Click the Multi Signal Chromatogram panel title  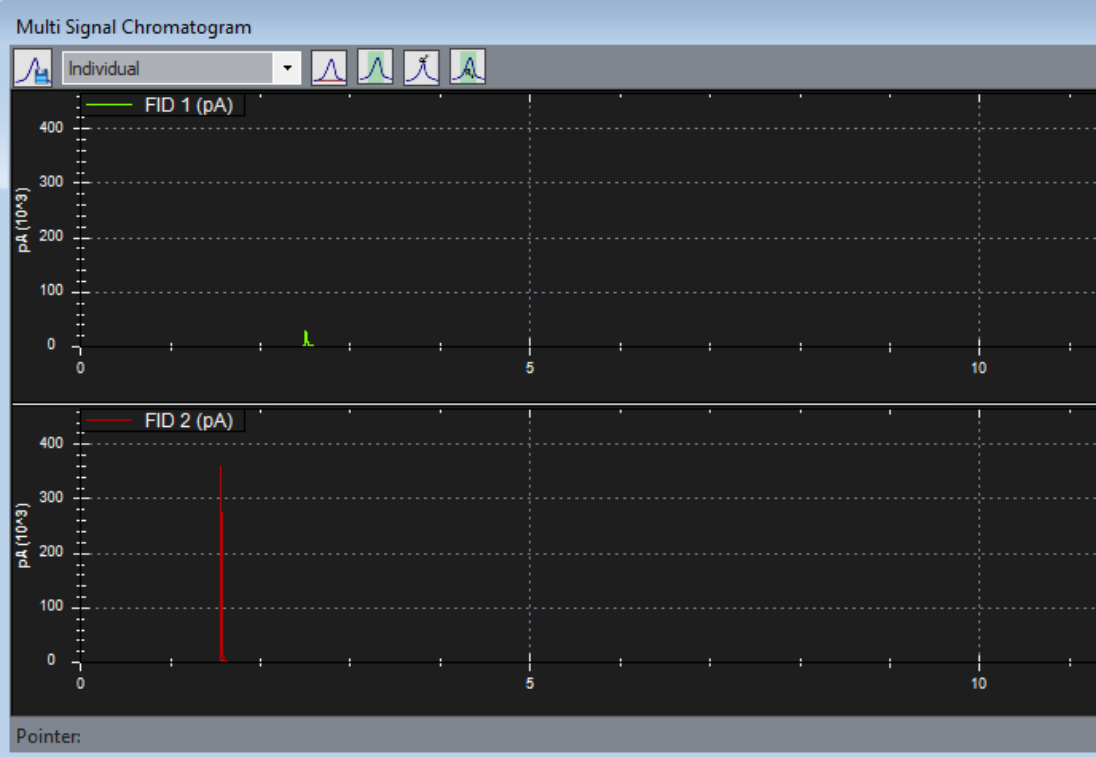tap(134, 27)
